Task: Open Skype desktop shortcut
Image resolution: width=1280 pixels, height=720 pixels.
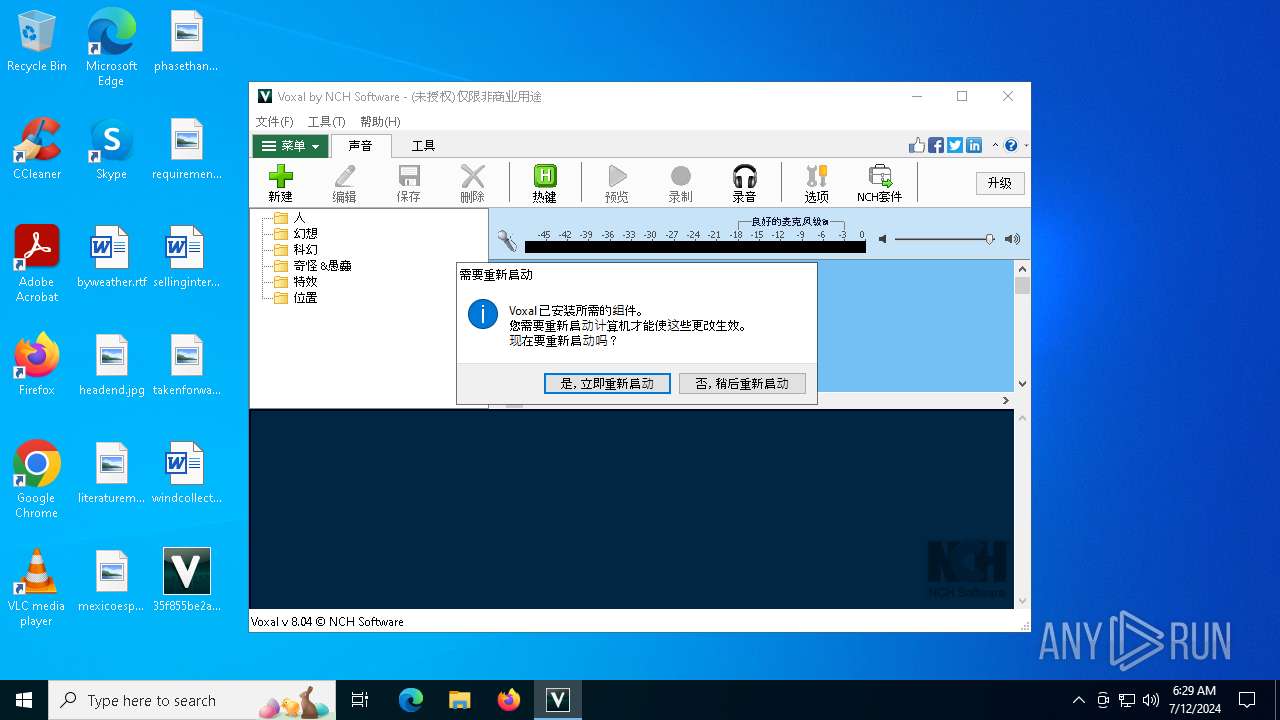Action: pyautogui.click(x=111, y=150)
